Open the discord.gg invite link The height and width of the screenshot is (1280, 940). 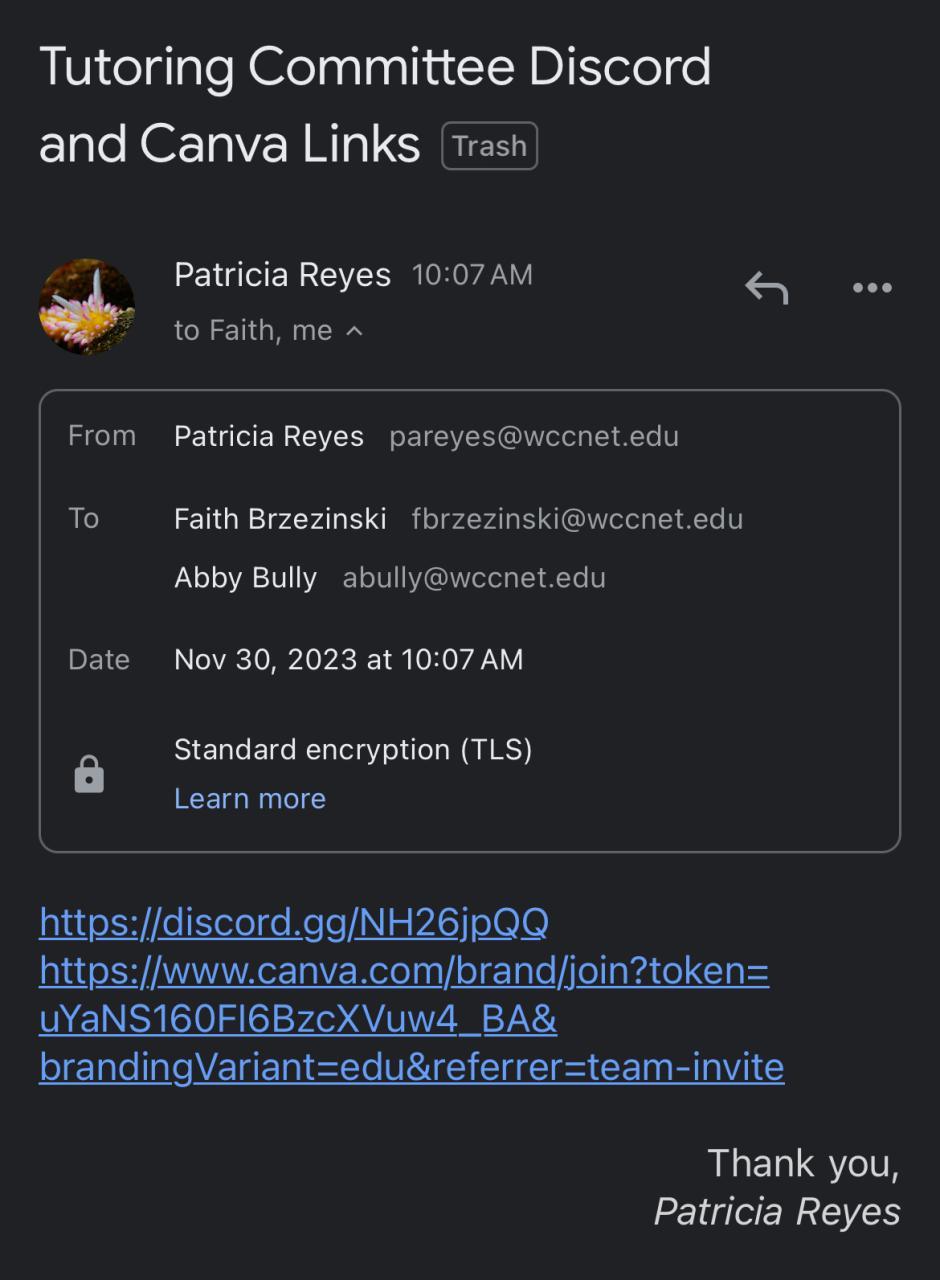[x=293, y=922]
